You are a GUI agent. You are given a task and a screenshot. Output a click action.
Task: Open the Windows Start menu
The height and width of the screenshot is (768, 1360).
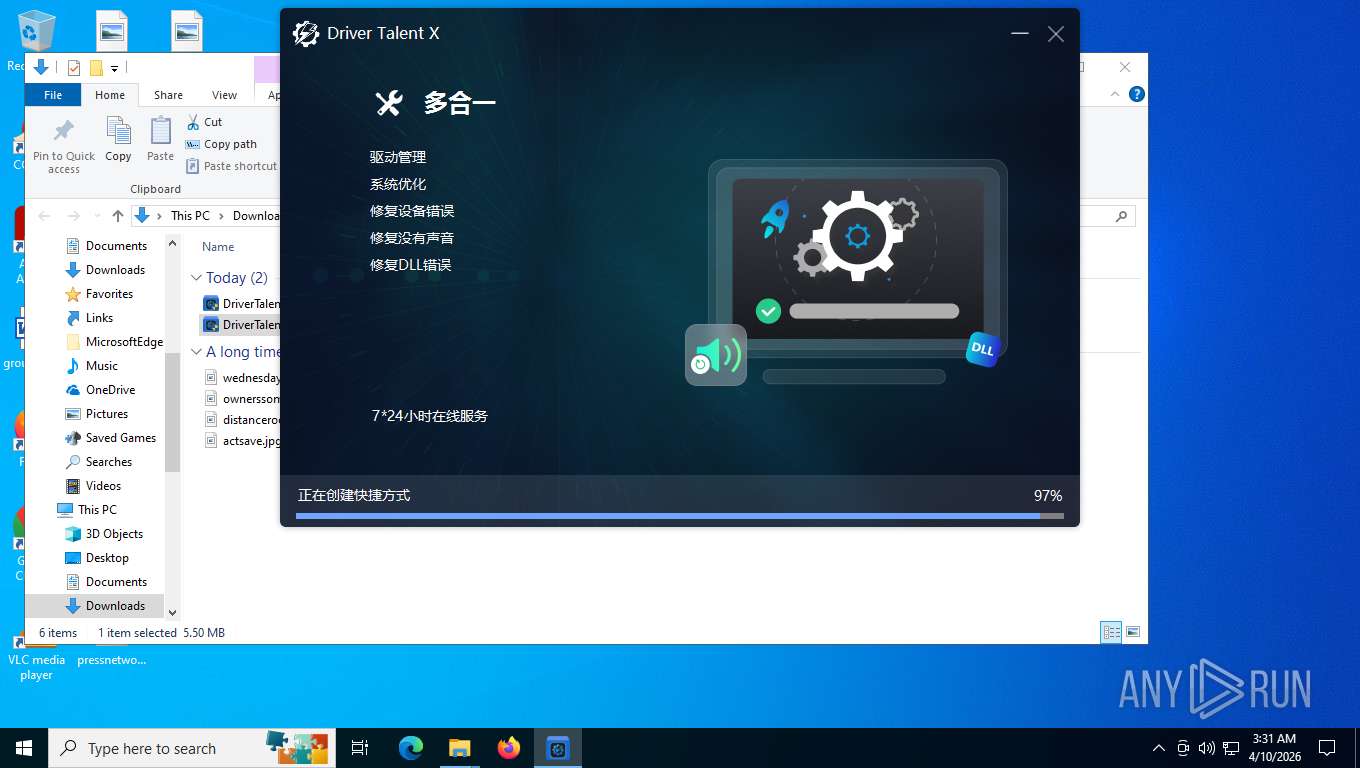coord(24,748)
